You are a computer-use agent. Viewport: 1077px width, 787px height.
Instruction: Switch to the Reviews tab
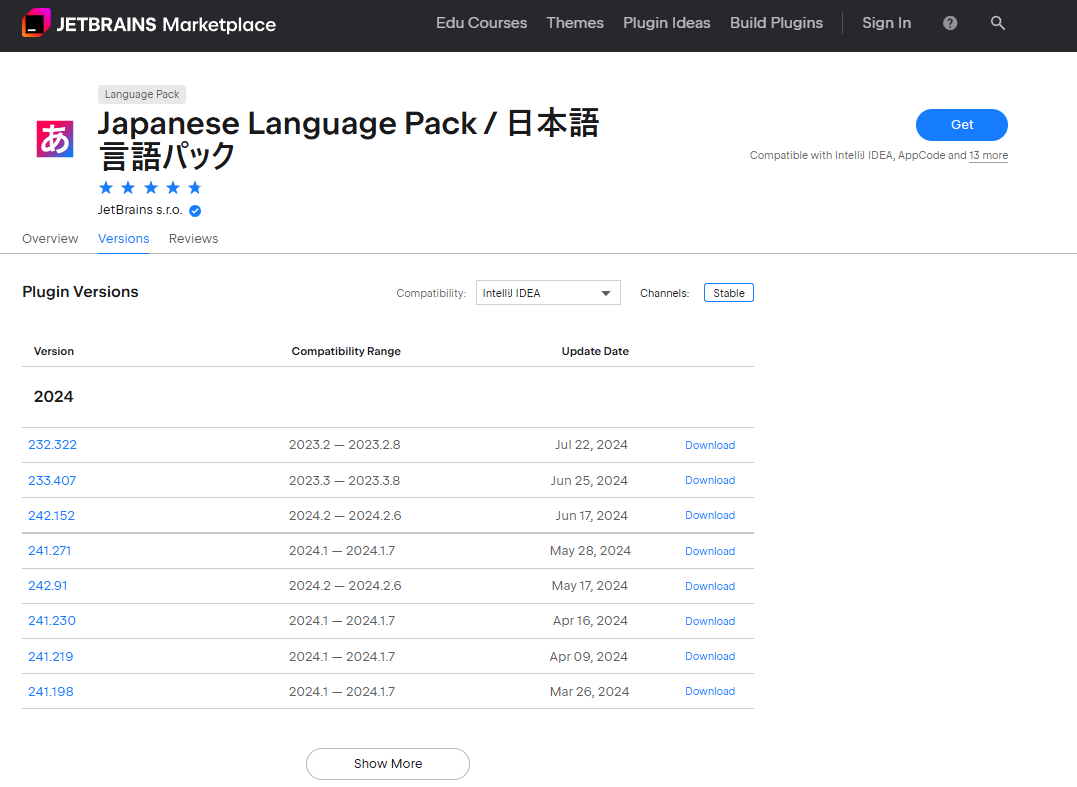(193, 239)
